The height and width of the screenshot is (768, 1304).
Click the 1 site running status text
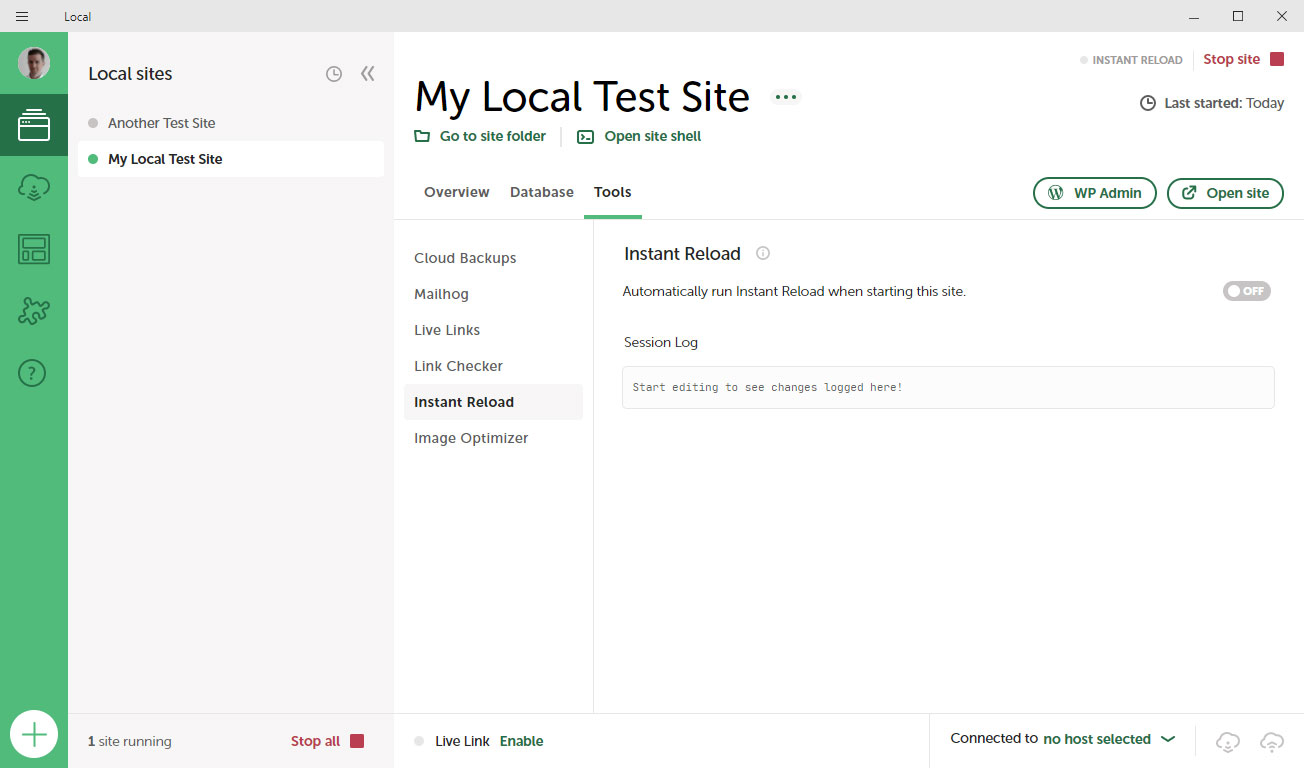click(130, 741)
